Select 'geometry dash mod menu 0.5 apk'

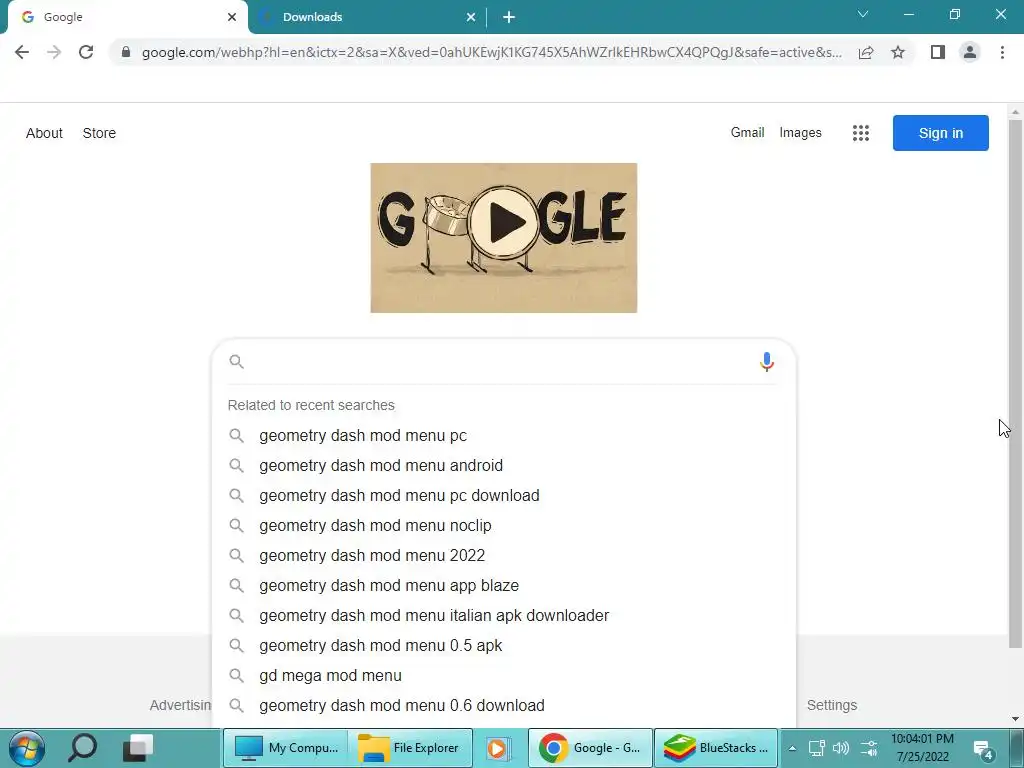point(504,646)
